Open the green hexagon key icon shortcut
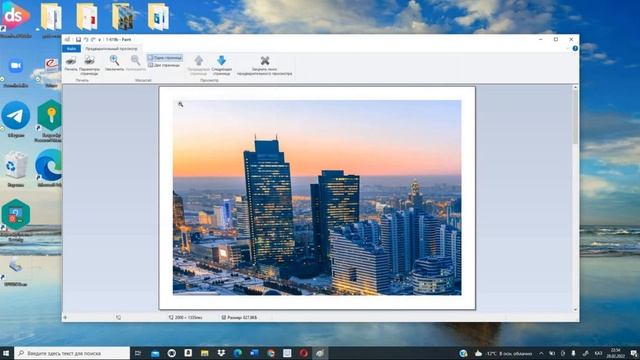 [x=49, y=120]
